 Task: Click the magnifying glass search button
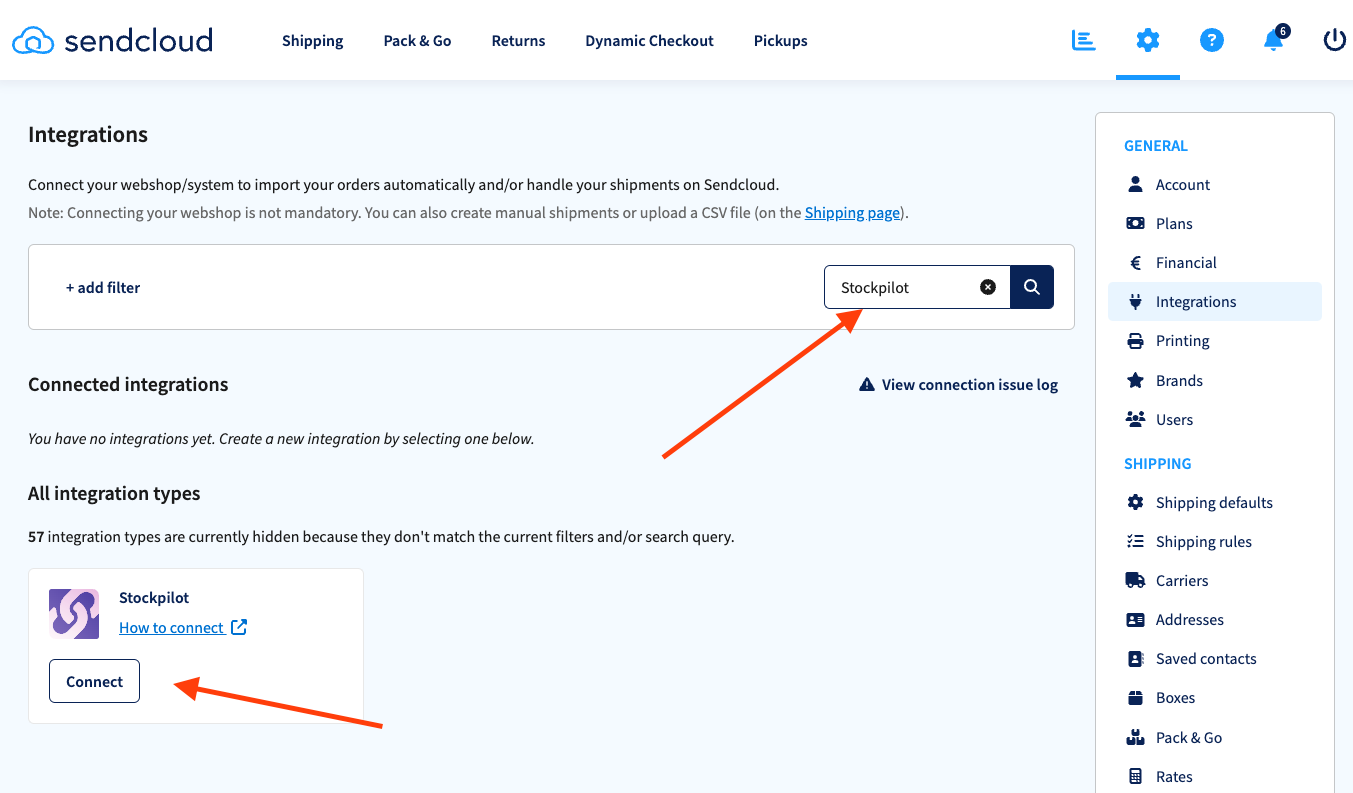coord(1032,287)
